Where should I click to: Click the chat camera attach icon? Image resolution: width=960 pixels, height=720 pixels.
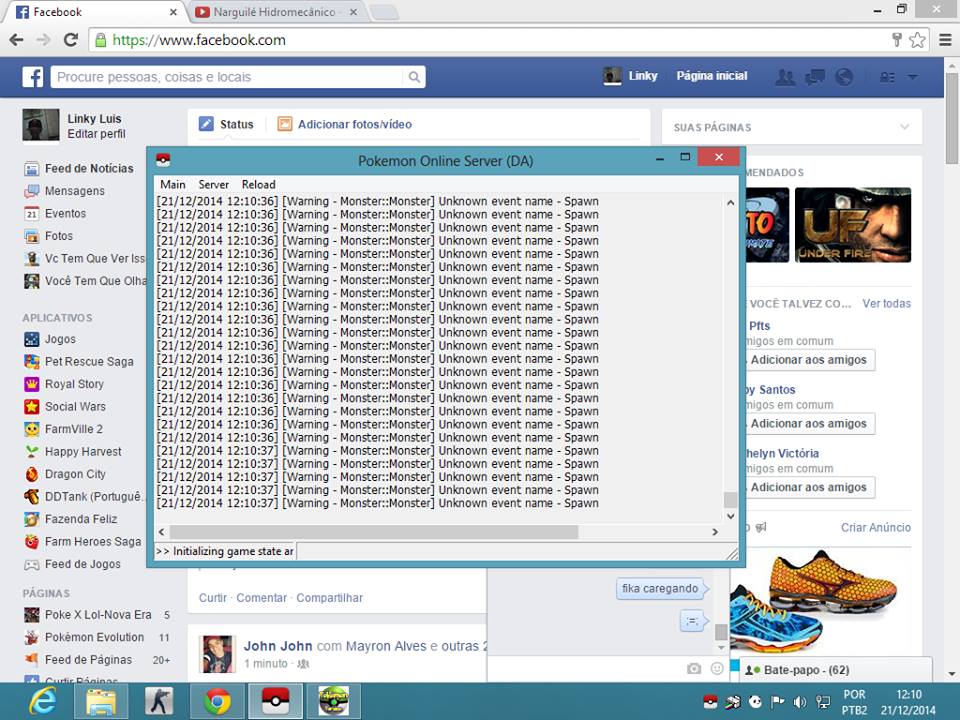(x=694, y=669)
